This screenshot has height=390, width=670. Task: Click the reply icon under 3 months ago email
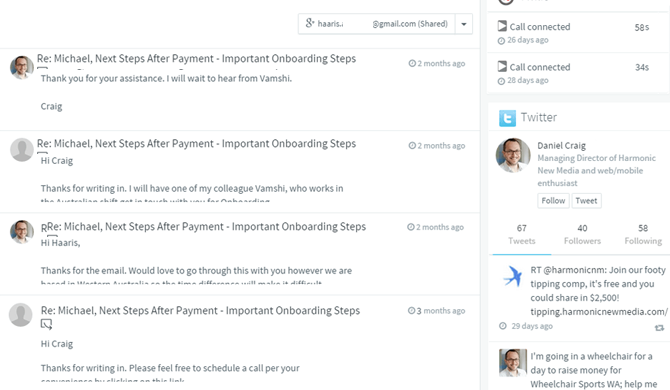click(x=46, y=325)
